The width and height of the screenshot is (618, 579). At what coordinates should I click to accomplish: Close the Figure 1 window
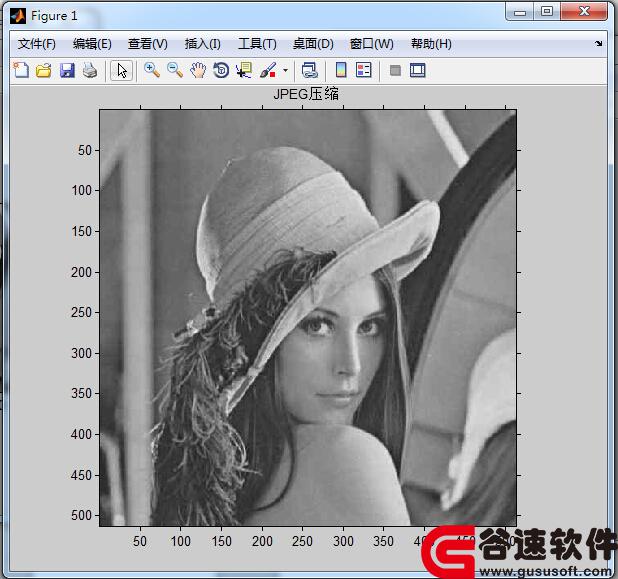coord(584,11)
